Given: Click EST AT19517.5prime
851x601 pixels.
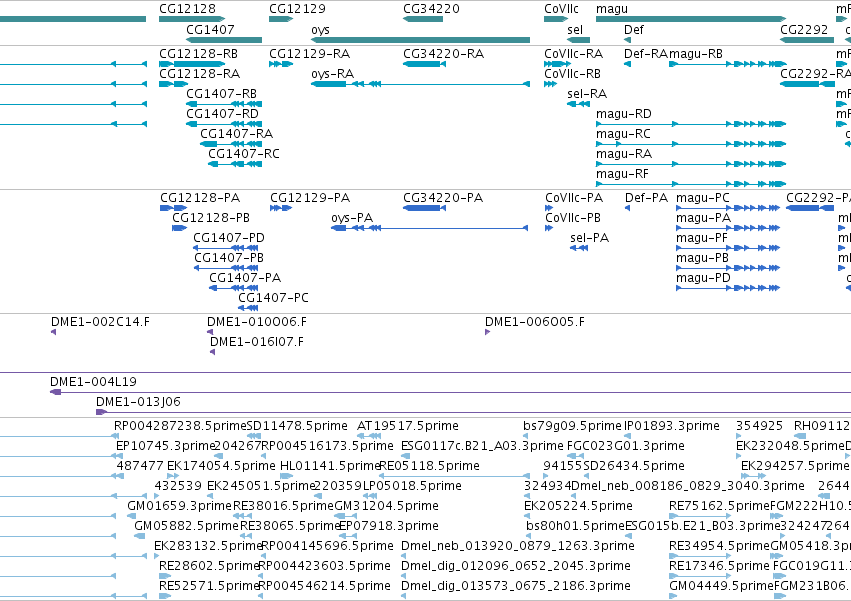Looking at the screenshot, I should [x=408, y=426].
